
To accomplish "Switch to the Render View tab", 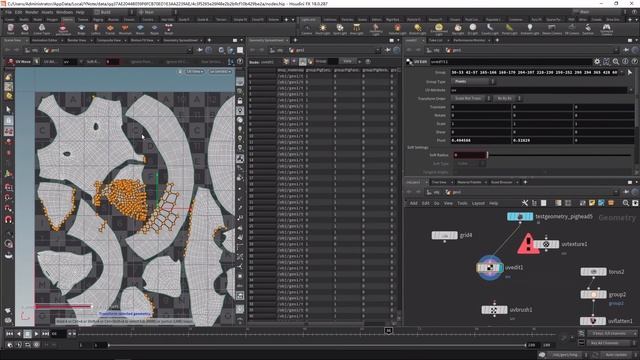I will tap(77, 40).
